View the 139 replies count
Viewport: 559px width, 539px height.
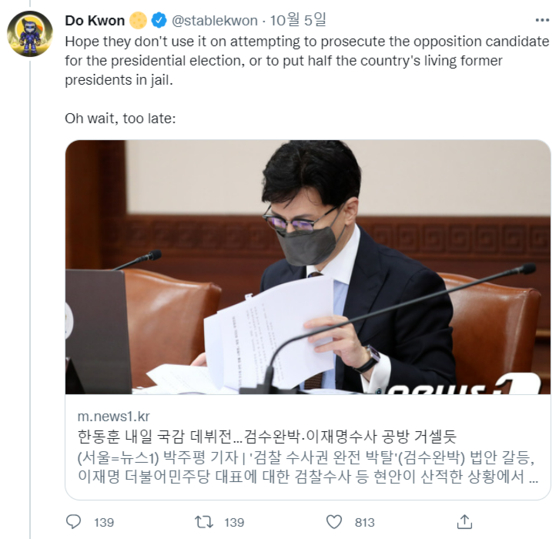[x=104, y=523]
